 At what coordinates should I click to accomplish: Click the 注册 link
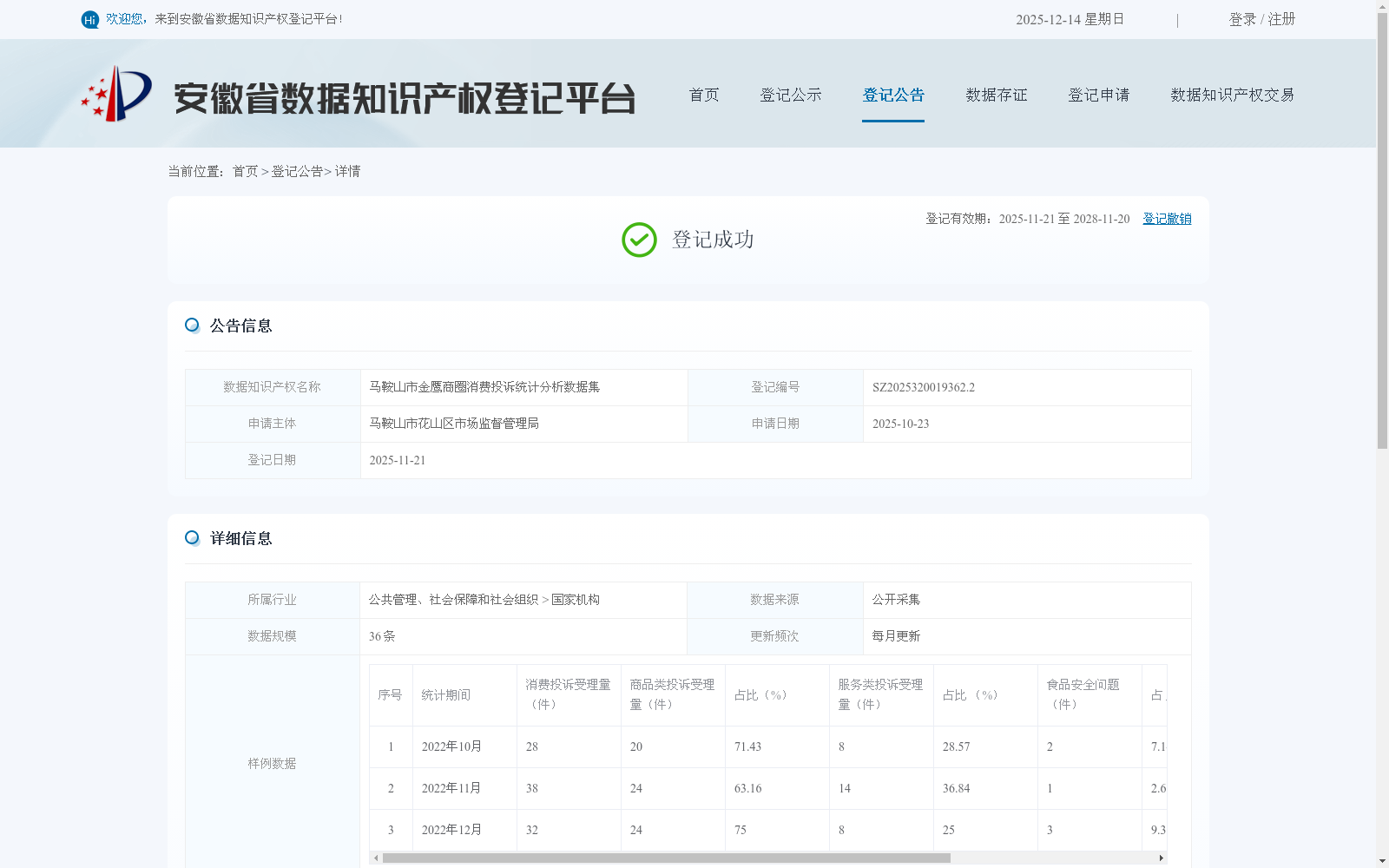1283,18
